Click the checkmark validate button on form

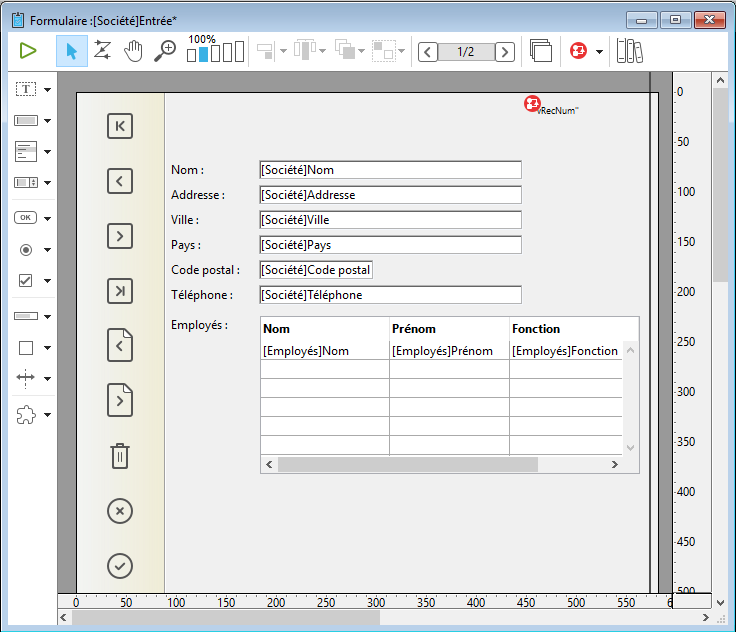click(119, 566)
